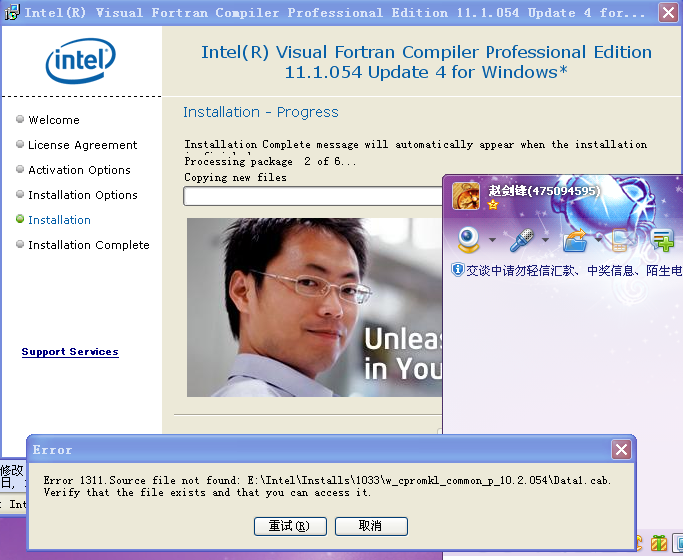Start video call with webcam icon in QQ

[469, 240]
